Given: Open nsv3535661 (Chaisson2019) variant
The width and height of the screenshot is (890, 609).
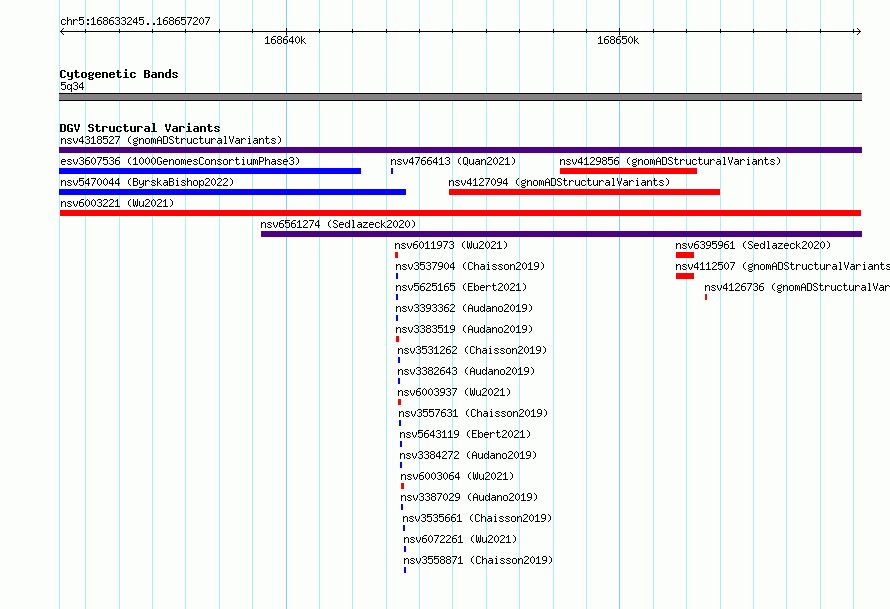Looking at the screenshot, I should 477,518.
